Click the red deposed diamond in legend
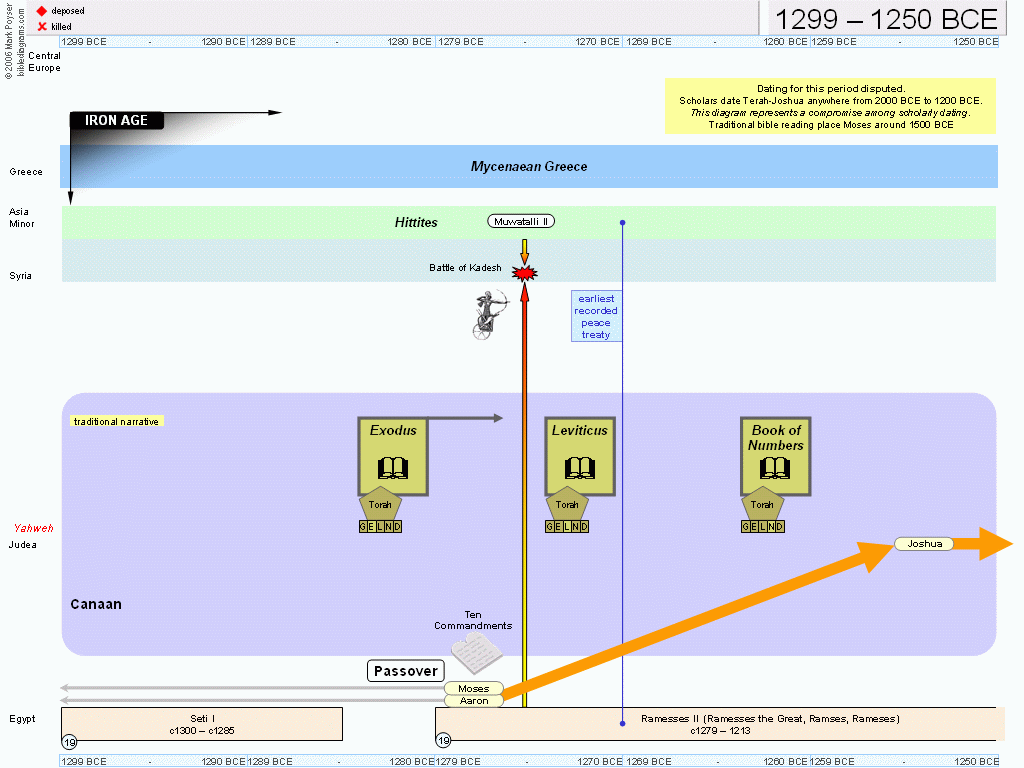Image resolution: width=1024 pixels, height=768 pixels. (42, 11)
